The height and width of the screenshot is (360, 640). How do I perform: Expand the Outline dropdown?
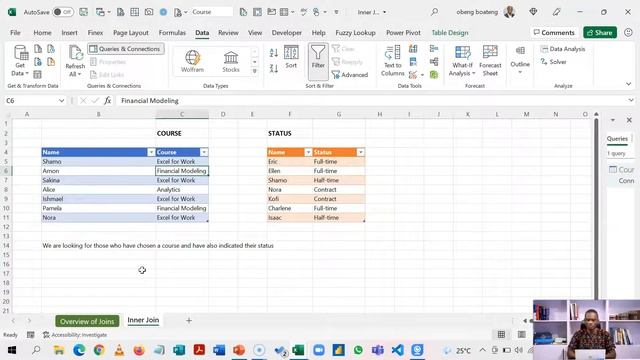point(520,60)
